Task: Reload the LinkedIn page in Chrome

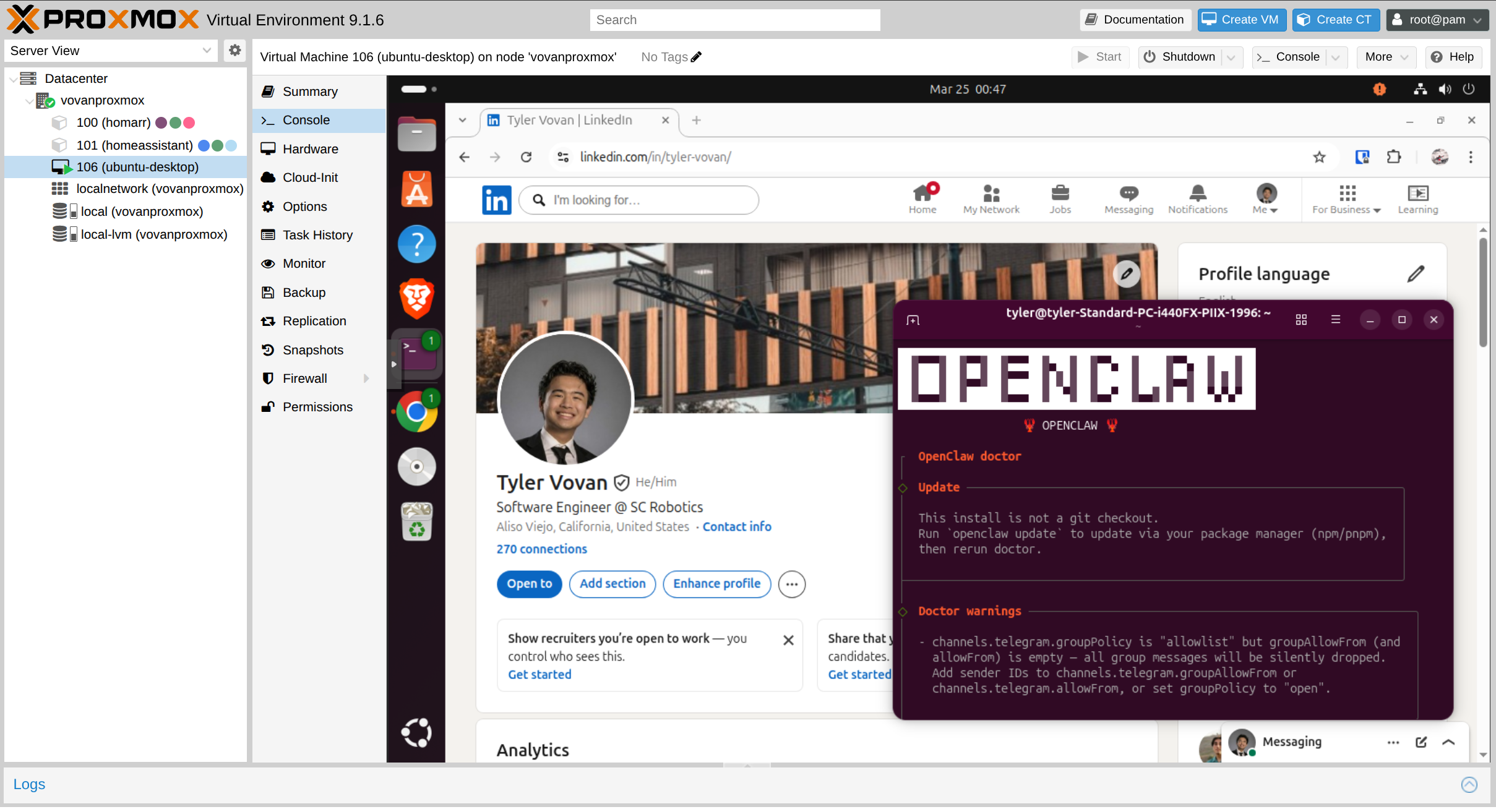Action: click(526, 157)
